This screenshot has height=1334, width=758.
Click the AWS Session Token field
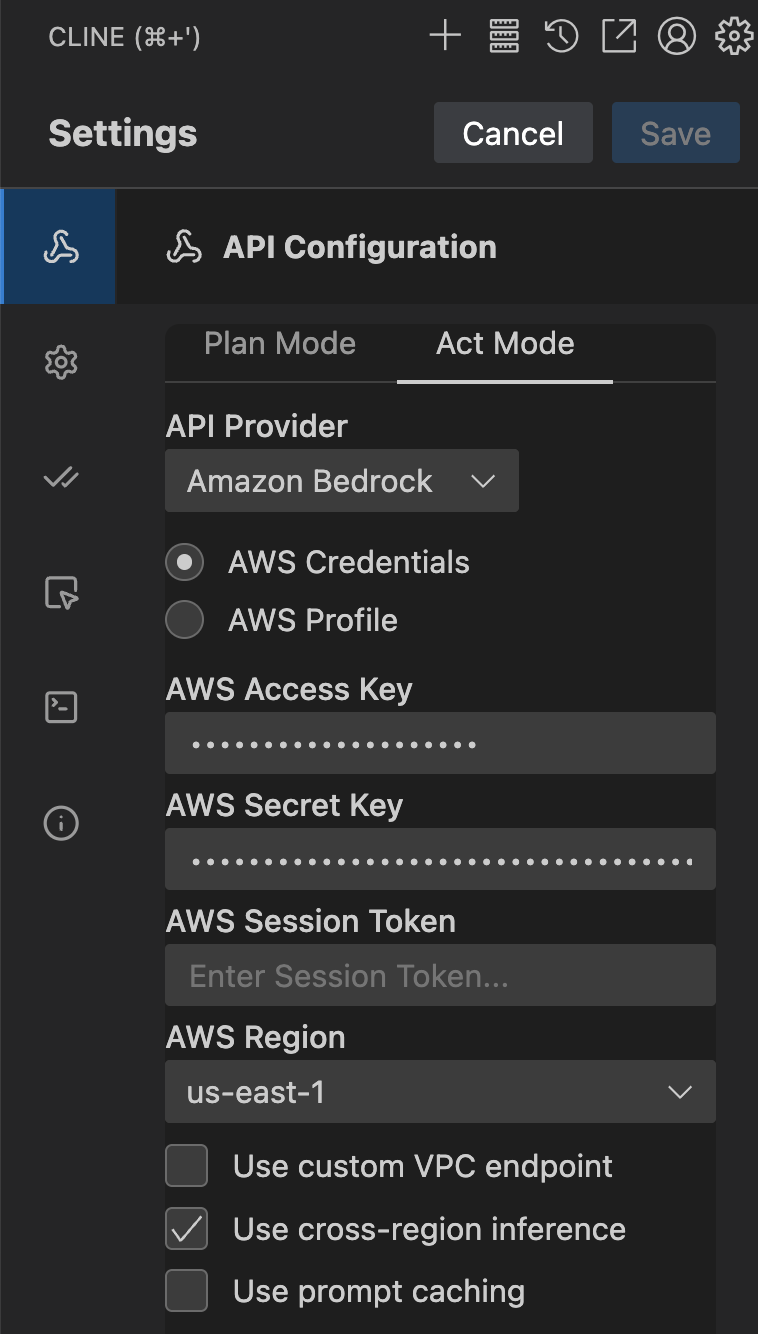coord(440,976)
